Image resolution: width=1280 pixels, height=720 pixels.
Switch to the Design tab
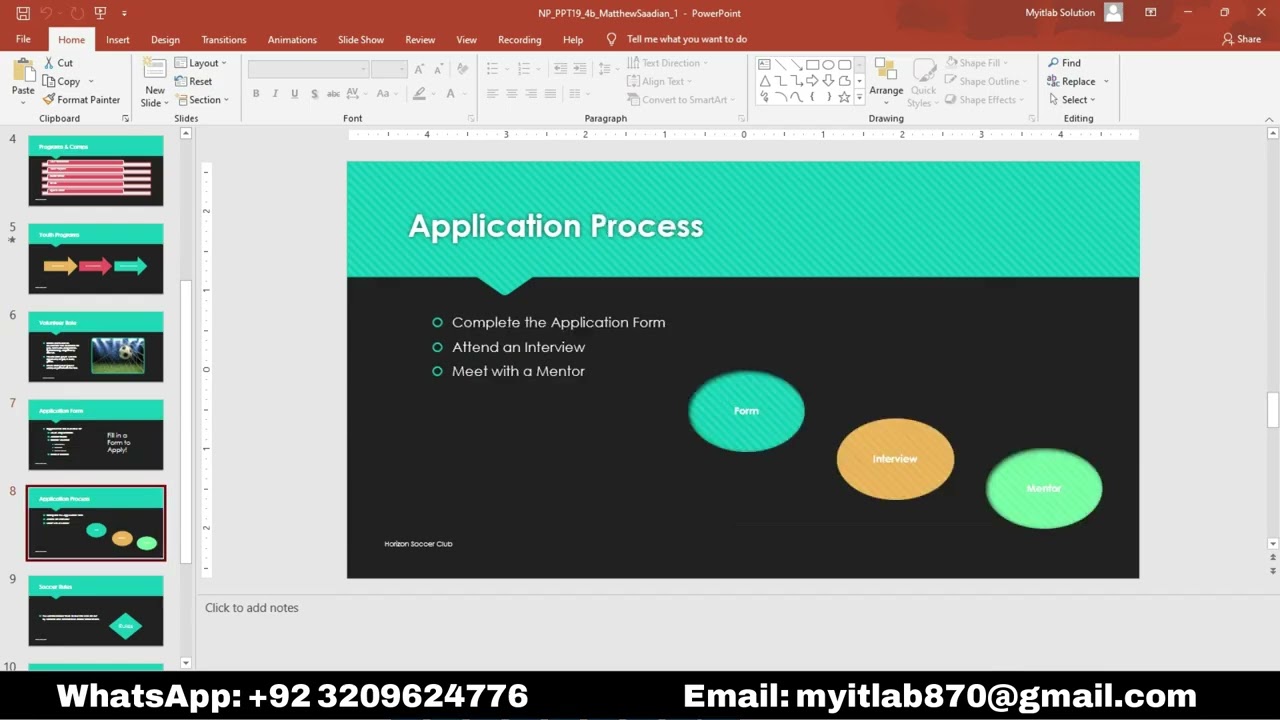(165, 40)
